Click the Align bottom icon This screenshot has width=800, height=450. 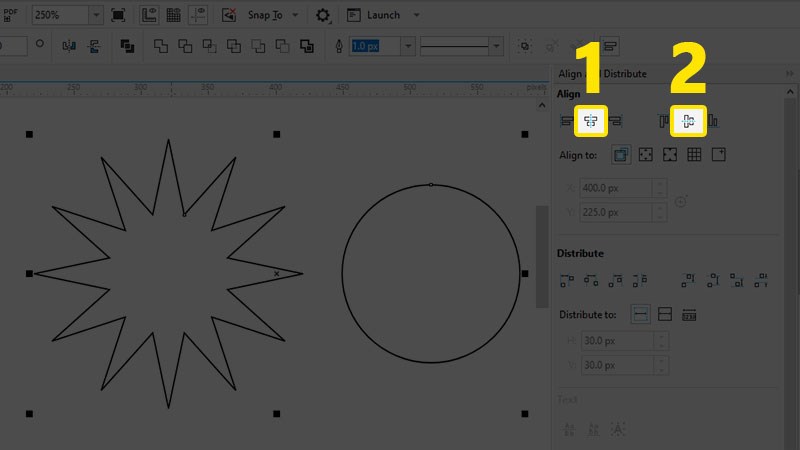713,122
